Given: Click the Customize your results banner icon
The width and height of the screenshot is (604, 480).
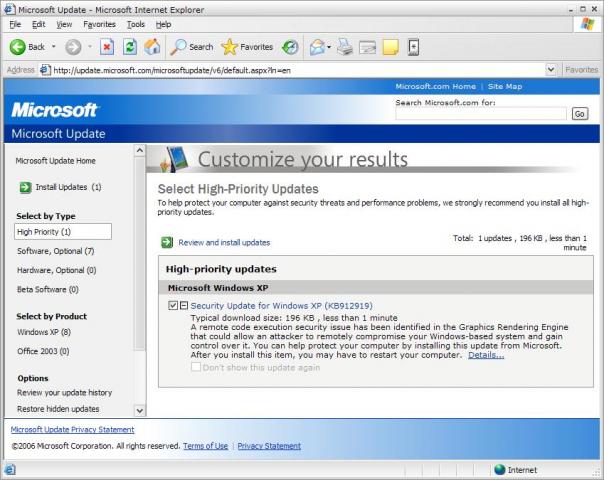Looking at the screenshot, I should click(174, 159).
